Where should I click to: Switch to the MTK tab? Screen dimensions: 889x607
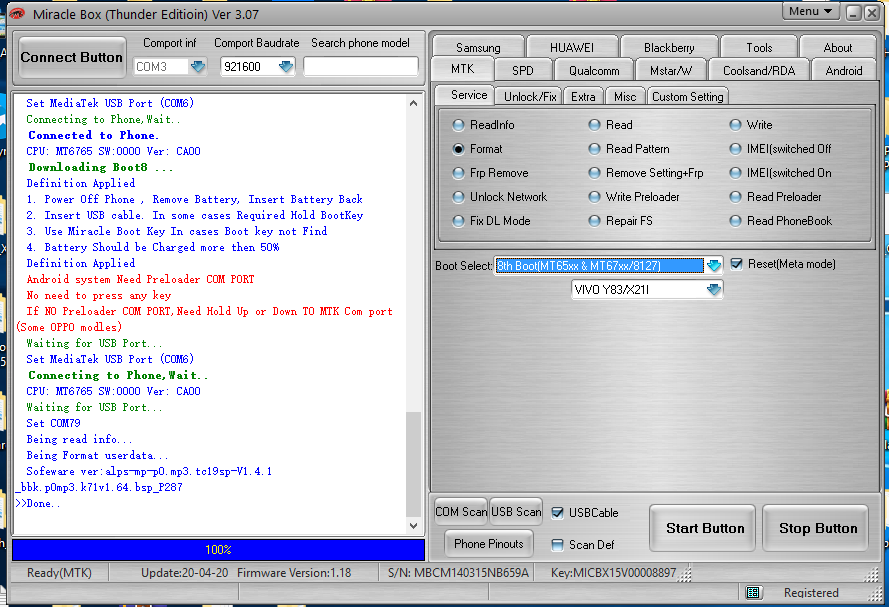click(463, 69)
